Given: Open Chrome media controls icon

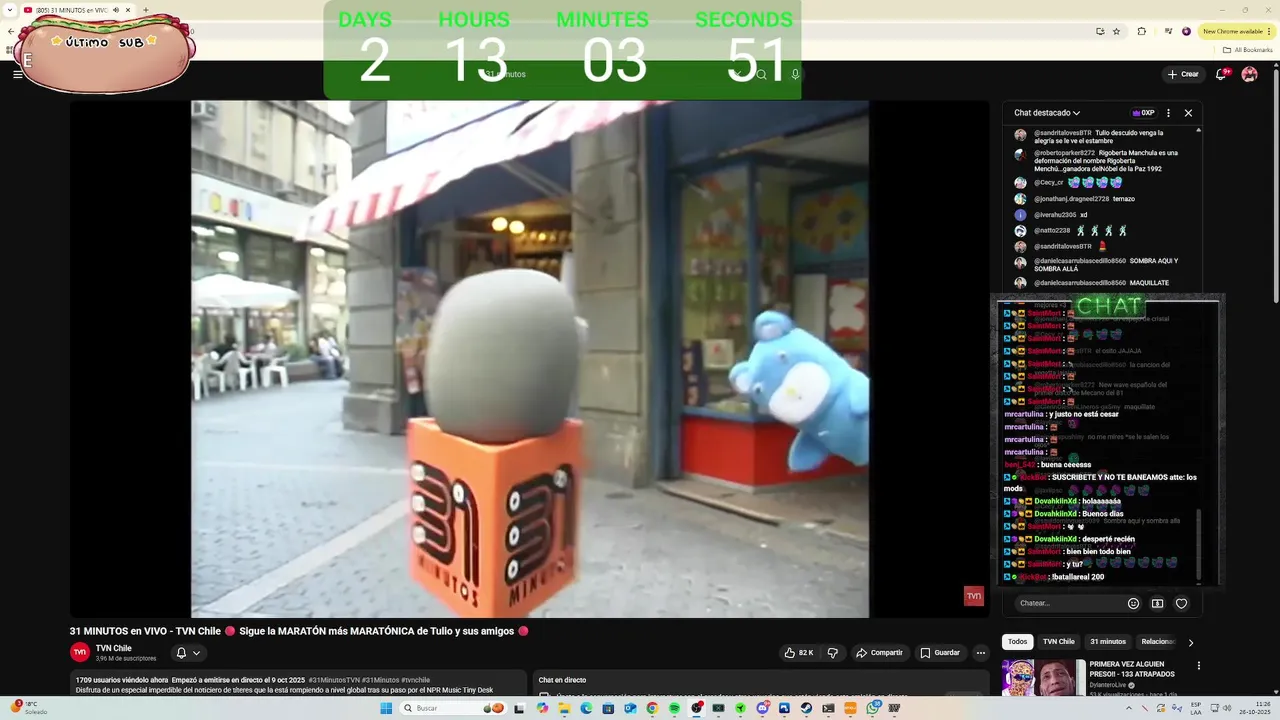Looking at the screenshot, I should [x=1168, y=31].
